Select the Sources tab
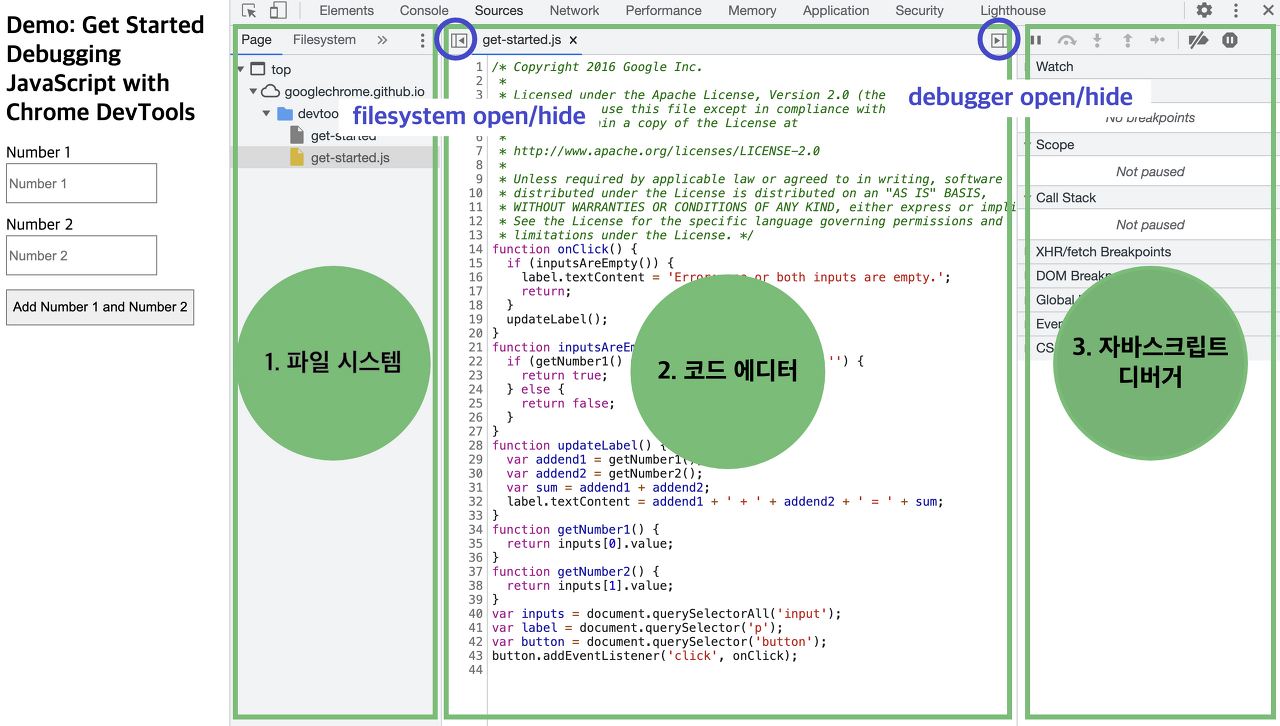 [x=499, y=10]
